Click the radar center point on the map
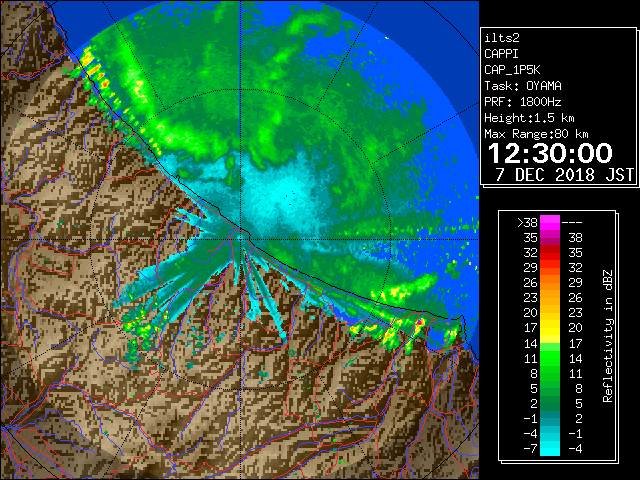The width and height of the screenshot is (640, 480). coord(241,239)
